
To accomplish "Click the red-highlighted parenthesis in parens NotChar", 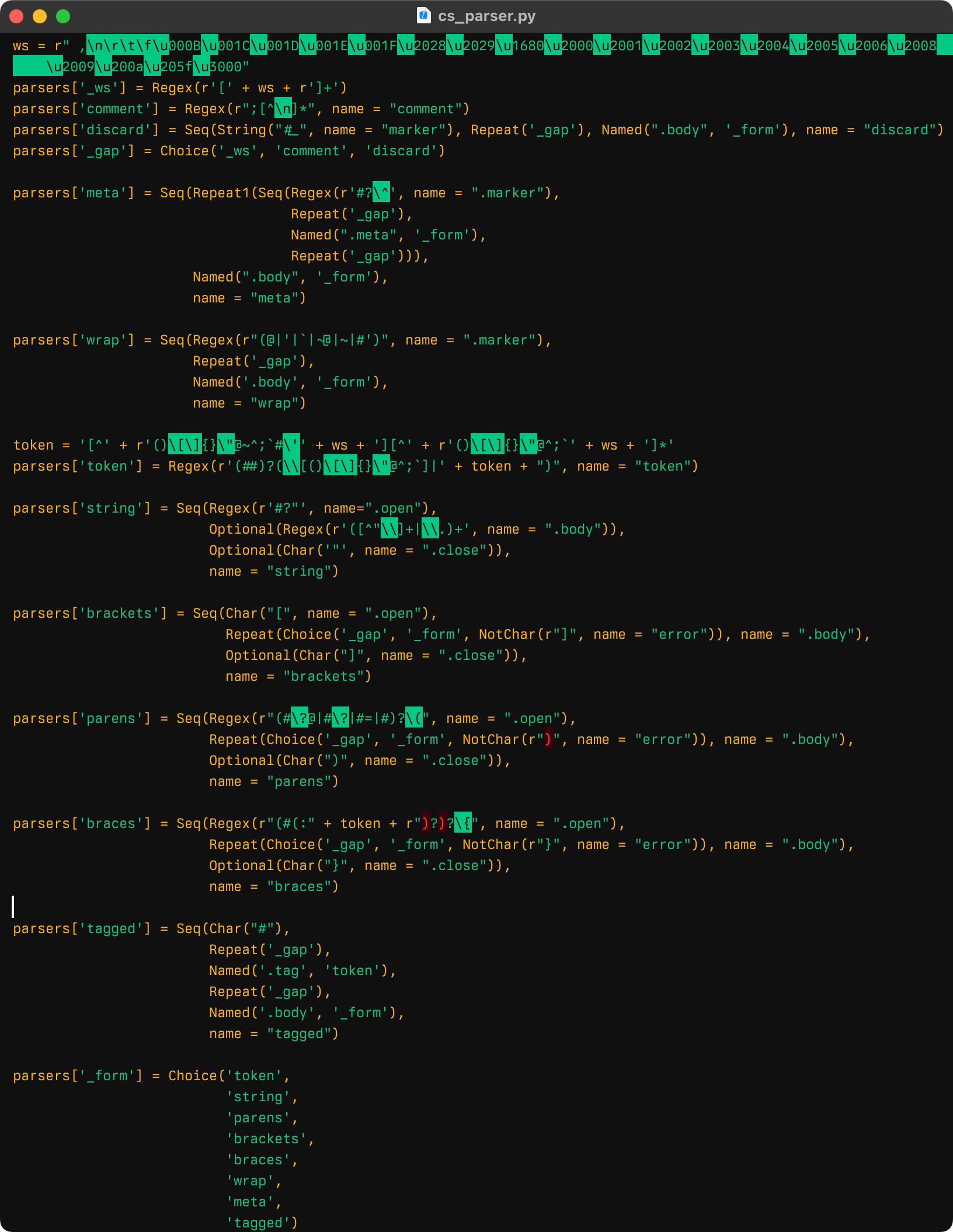I will coord(548,740).
